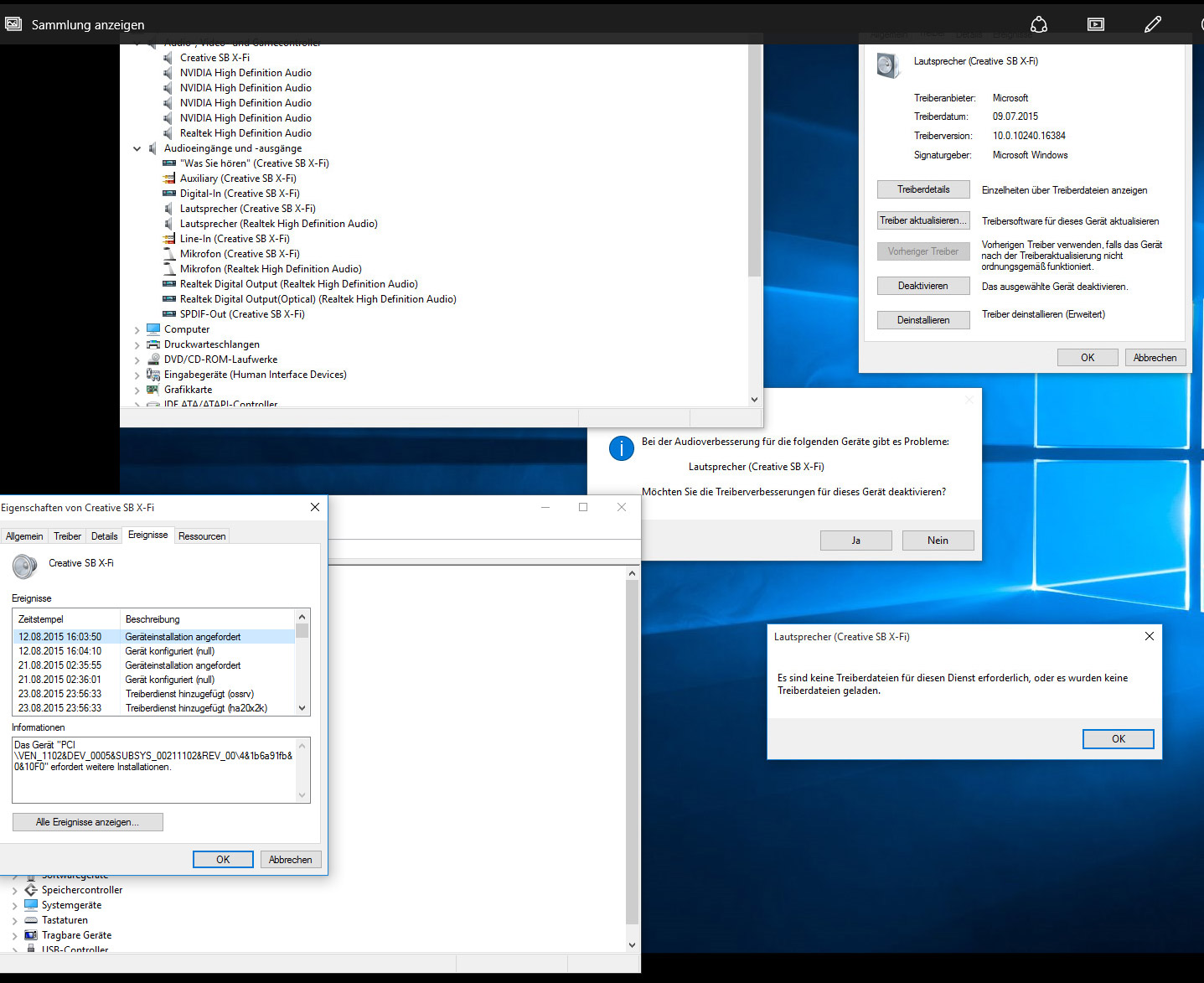Click speaker icon in Creative SB X-Fi properties

[x=25, y=567]
